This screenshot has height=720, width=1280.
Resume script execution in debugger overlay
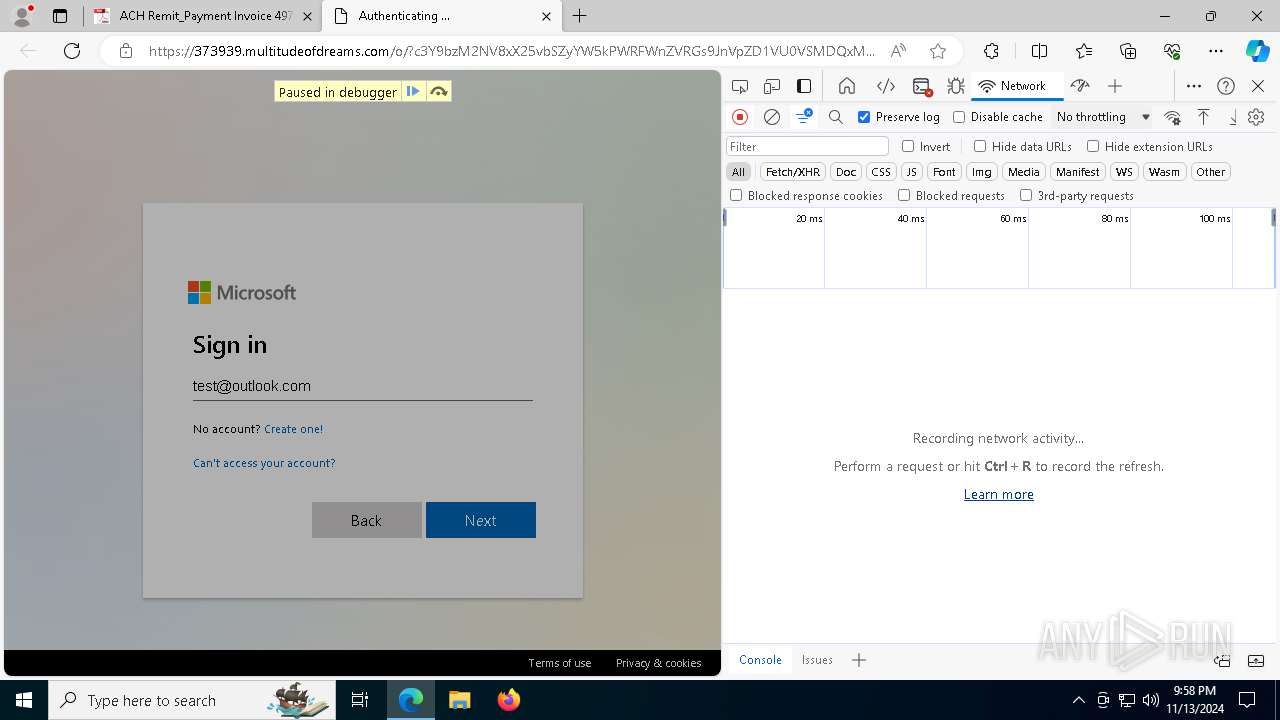413,91
